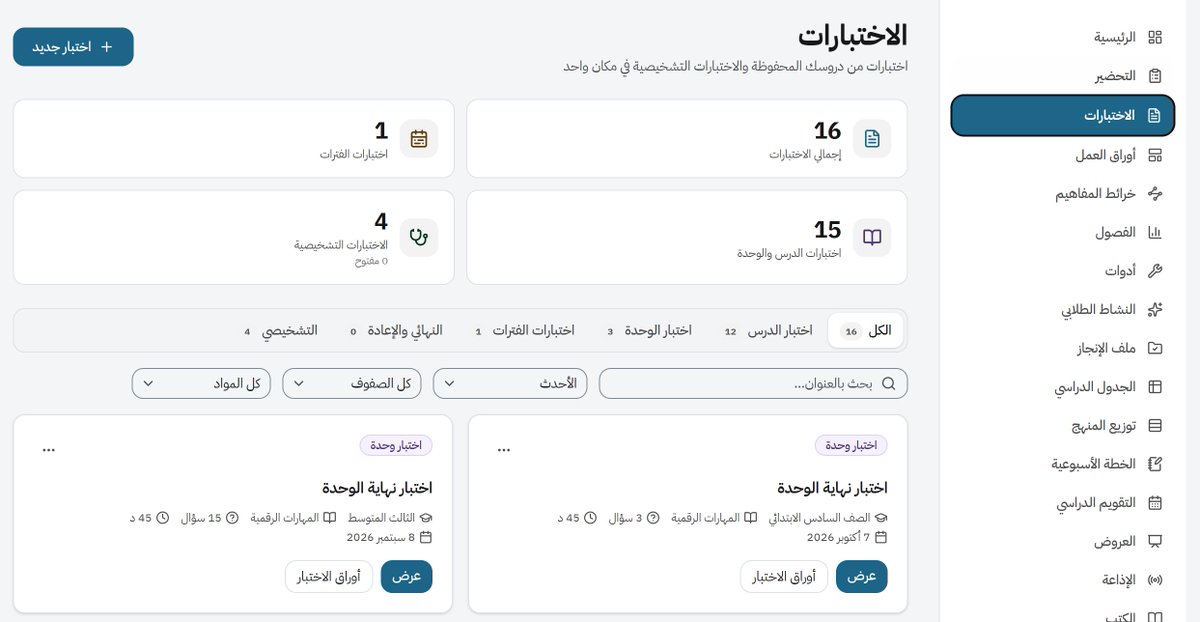Open the كل المواد subject dropdown

tap(201, 383)
